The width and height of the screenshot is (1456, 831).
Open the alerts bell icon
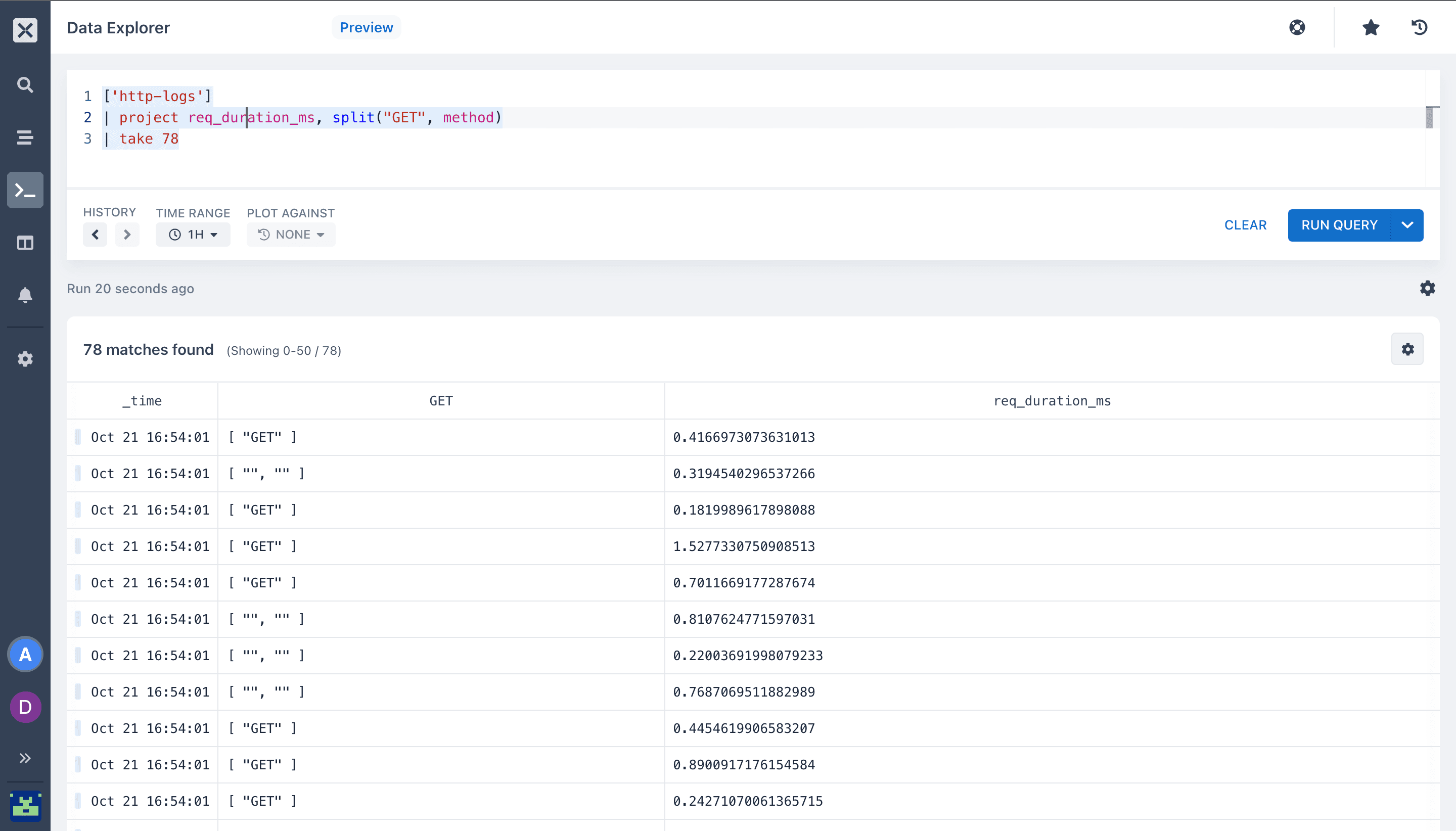[25, 295]
